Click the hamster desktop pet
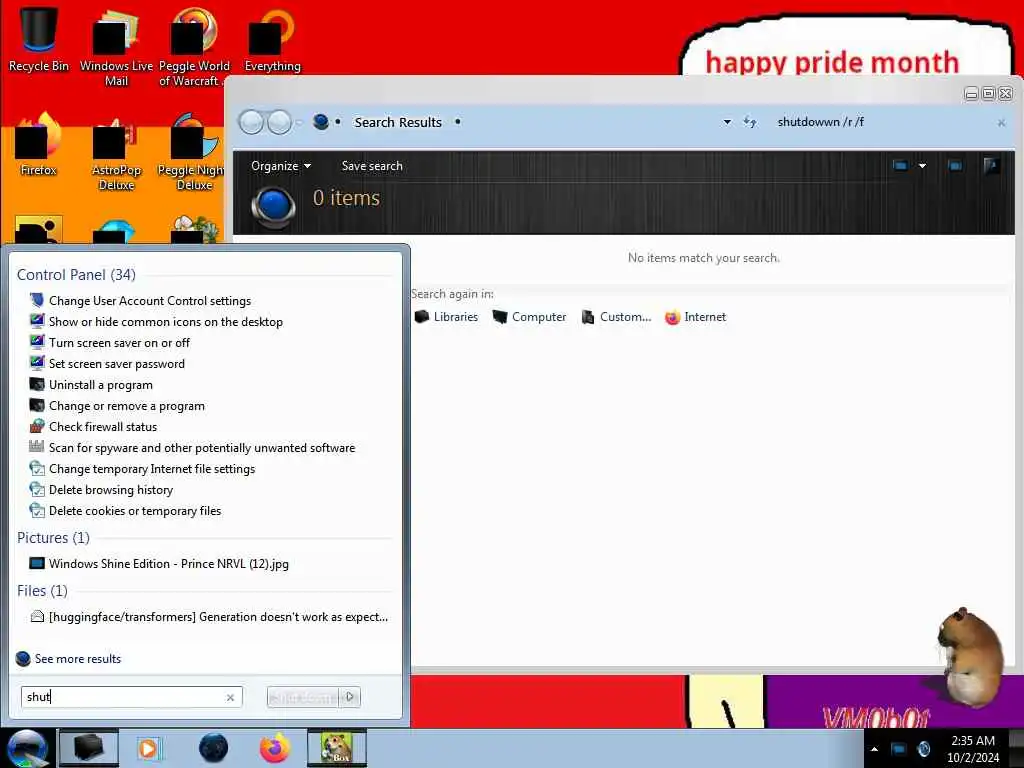The width and height of the screenshot is (1024, 768). (971, 657)
